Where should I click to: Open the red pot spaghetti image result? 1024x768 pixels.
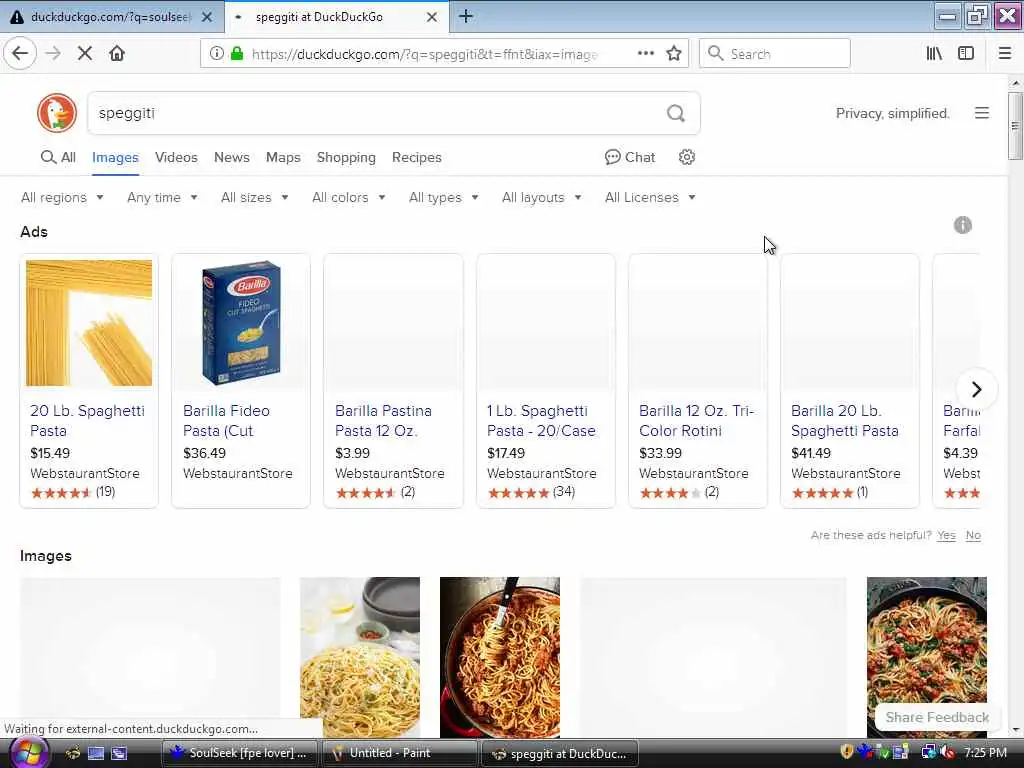coord(500,657)
